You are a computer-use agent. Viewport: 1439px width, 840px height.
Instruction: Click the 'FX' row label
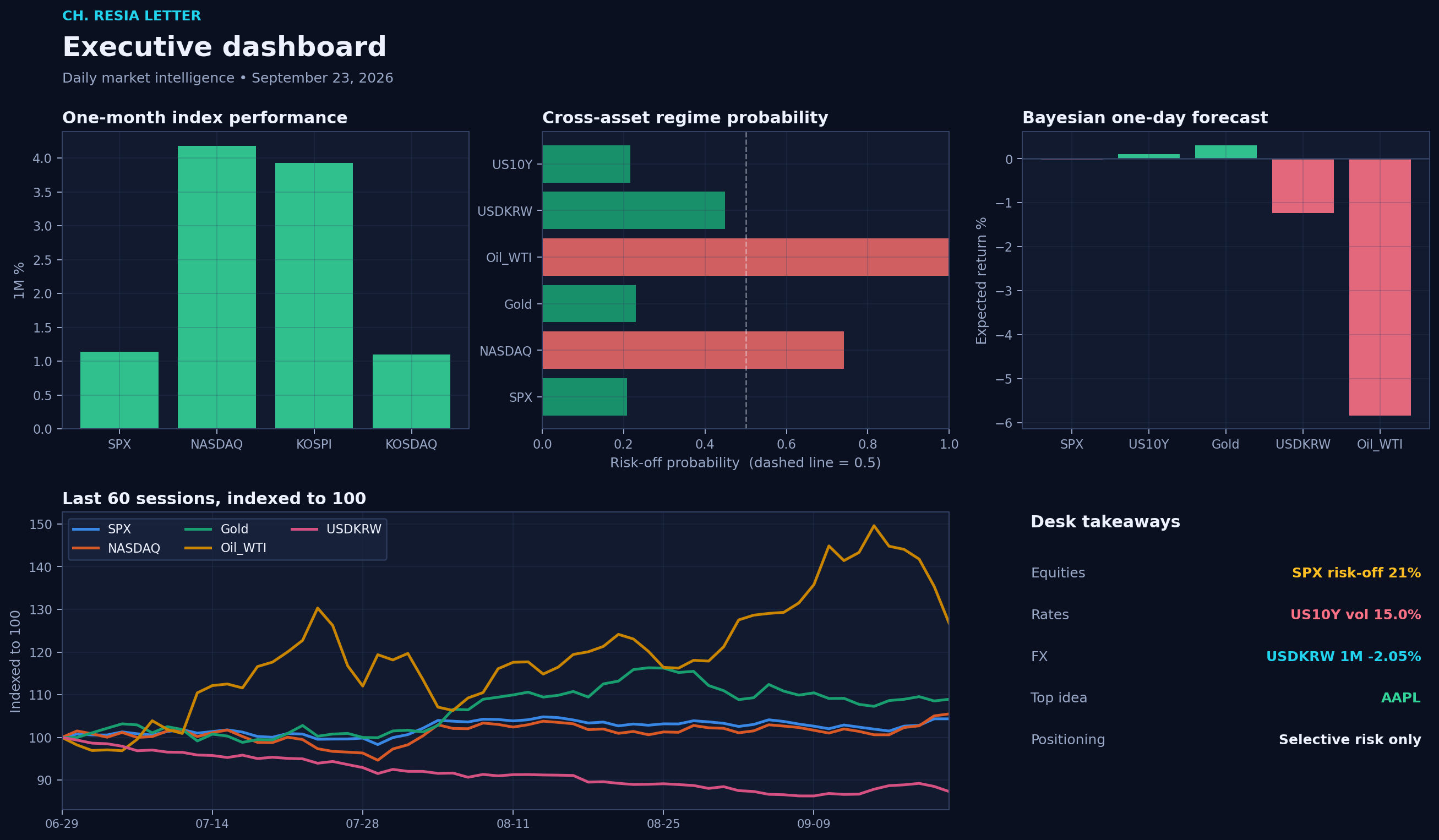(x=1039, y=657)
